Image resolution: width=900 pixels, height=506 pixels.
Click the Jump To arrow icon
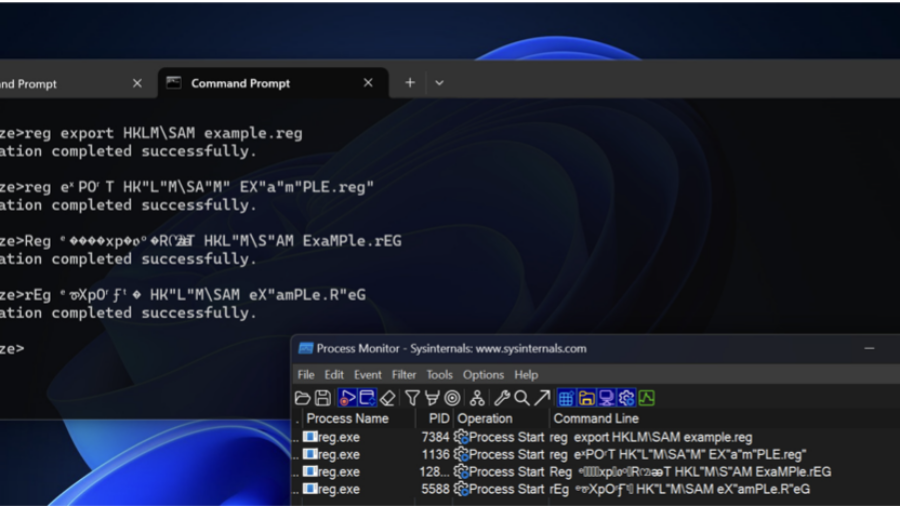542,398
